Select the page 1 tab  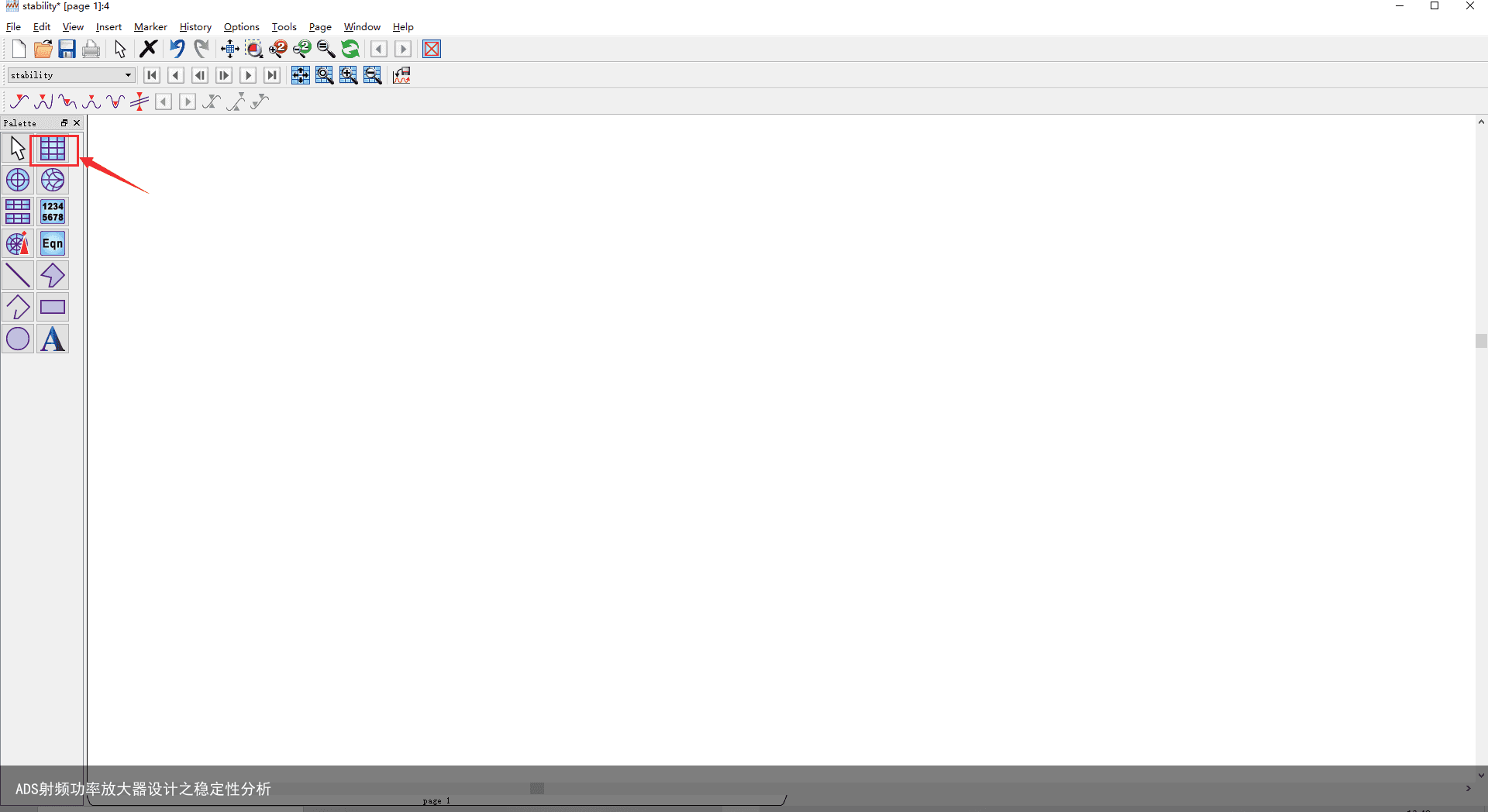(x=436, y=800)
